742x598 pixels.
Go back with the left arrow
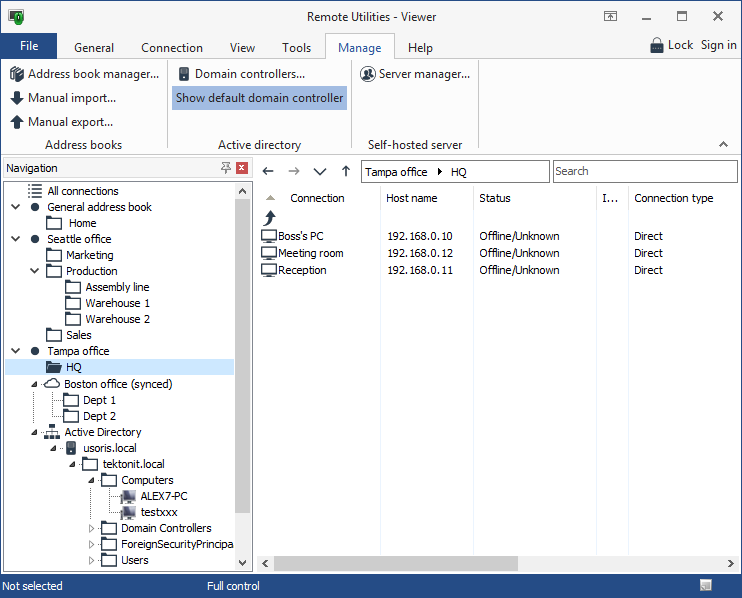click(268, 171)
